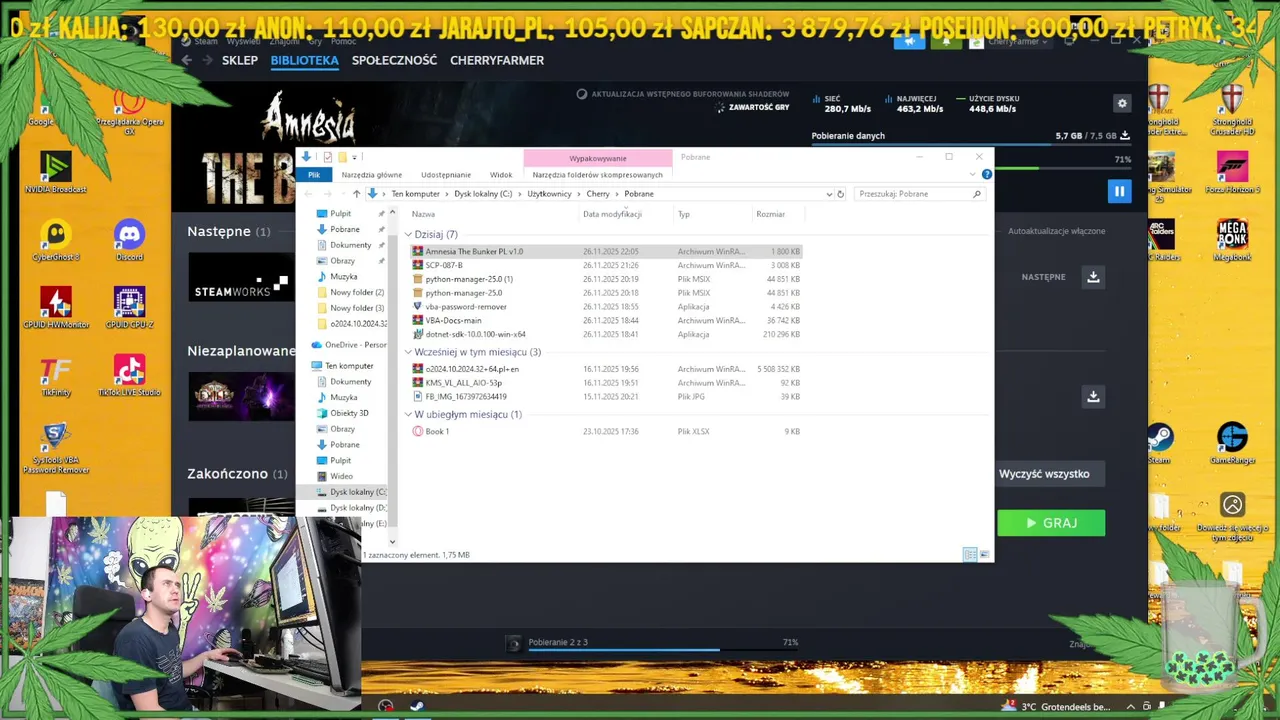1280x720 pixels.
Task: Open Narzędzia folderów skompresowanych tab
Action: pos(597,174)
